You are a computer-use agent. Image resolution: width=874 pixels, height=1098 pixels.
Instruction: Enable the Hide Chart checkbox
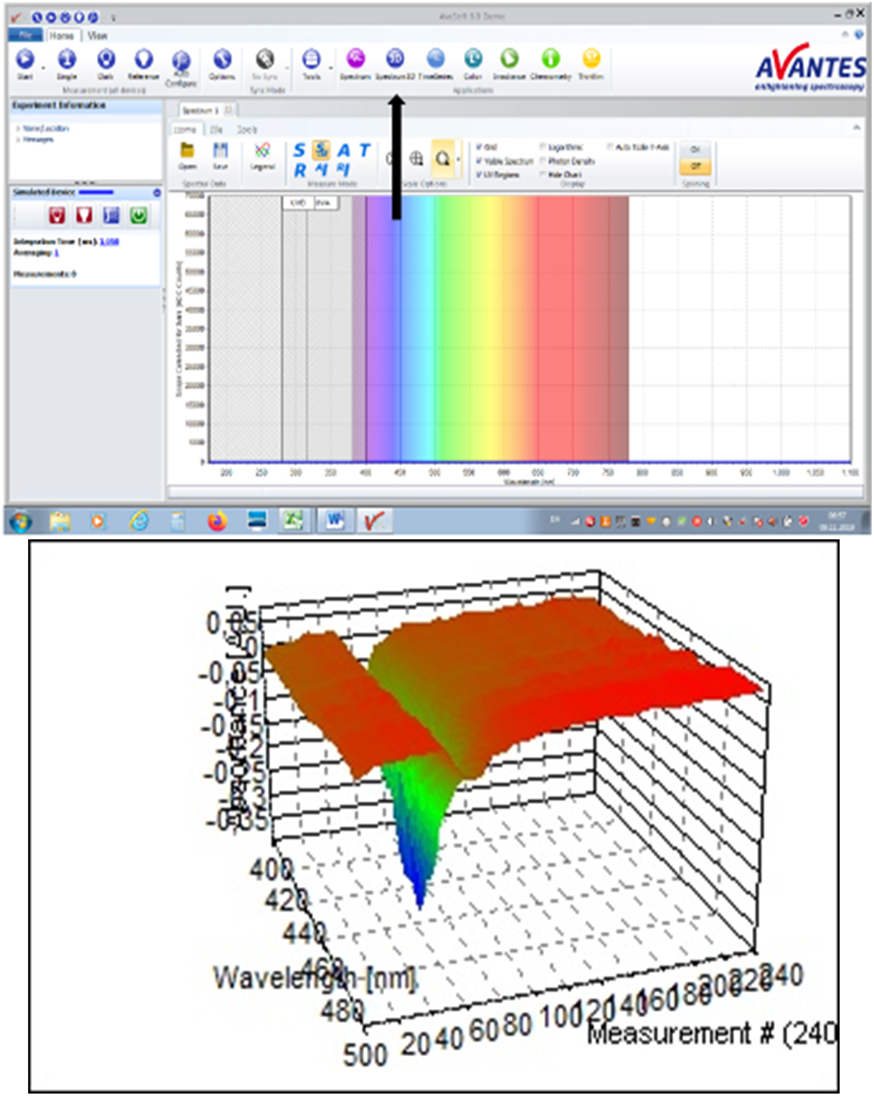[x=543, y=174]
